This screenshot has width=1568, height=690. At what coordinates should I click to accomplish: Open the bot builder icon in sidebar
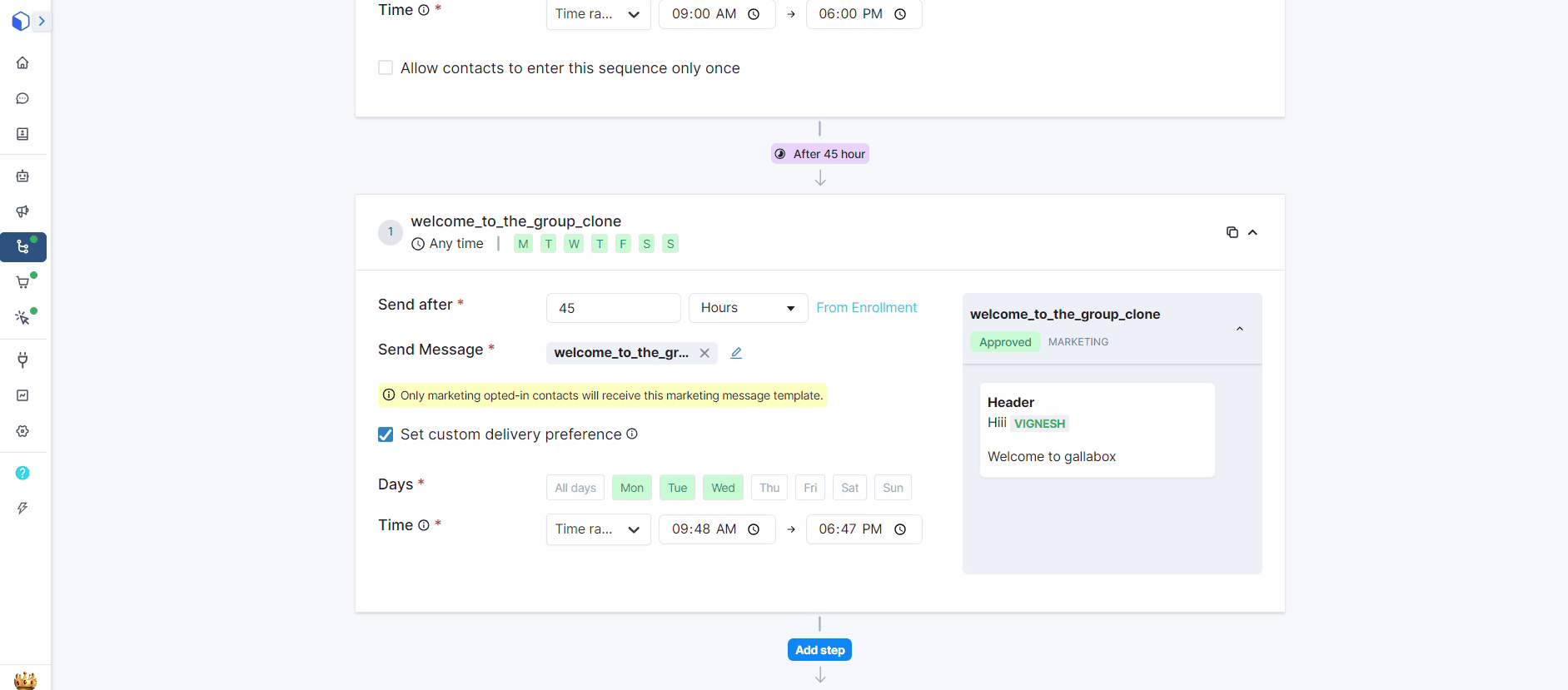[22, 176]
